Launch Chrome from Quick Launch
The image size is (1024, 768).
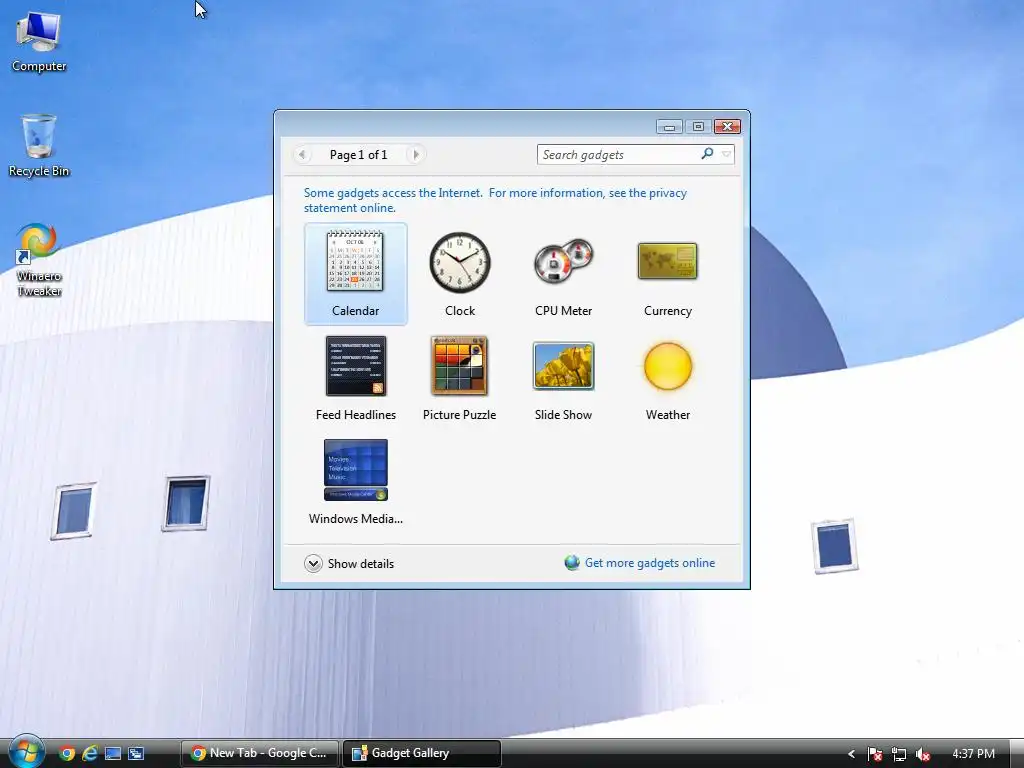(x=66, y=754)
